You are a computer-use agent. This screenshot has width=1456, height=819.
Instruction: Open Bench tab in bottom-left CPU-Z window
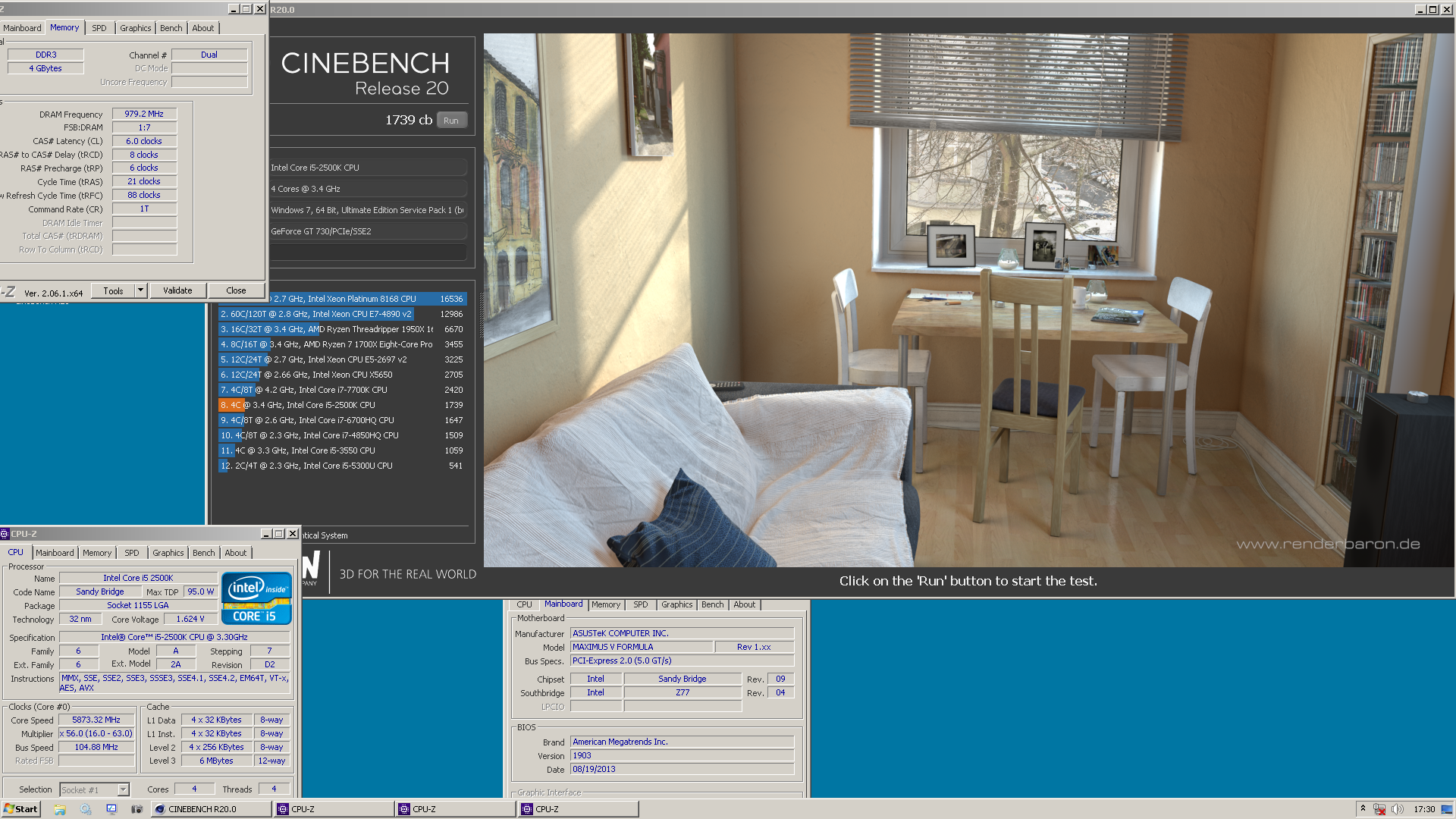204,553
